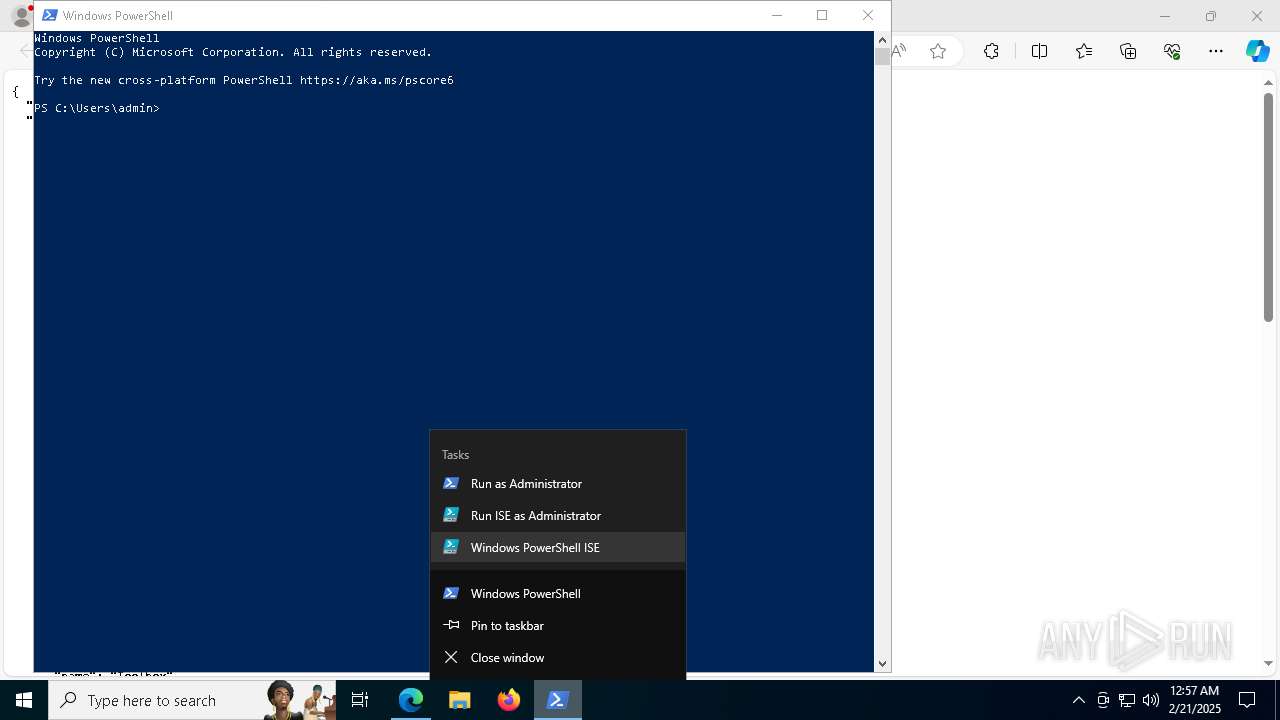This screenshot has width=1280, height=720.
Task: Click the search highlight image on taskbar
Action: pos(299,700)
